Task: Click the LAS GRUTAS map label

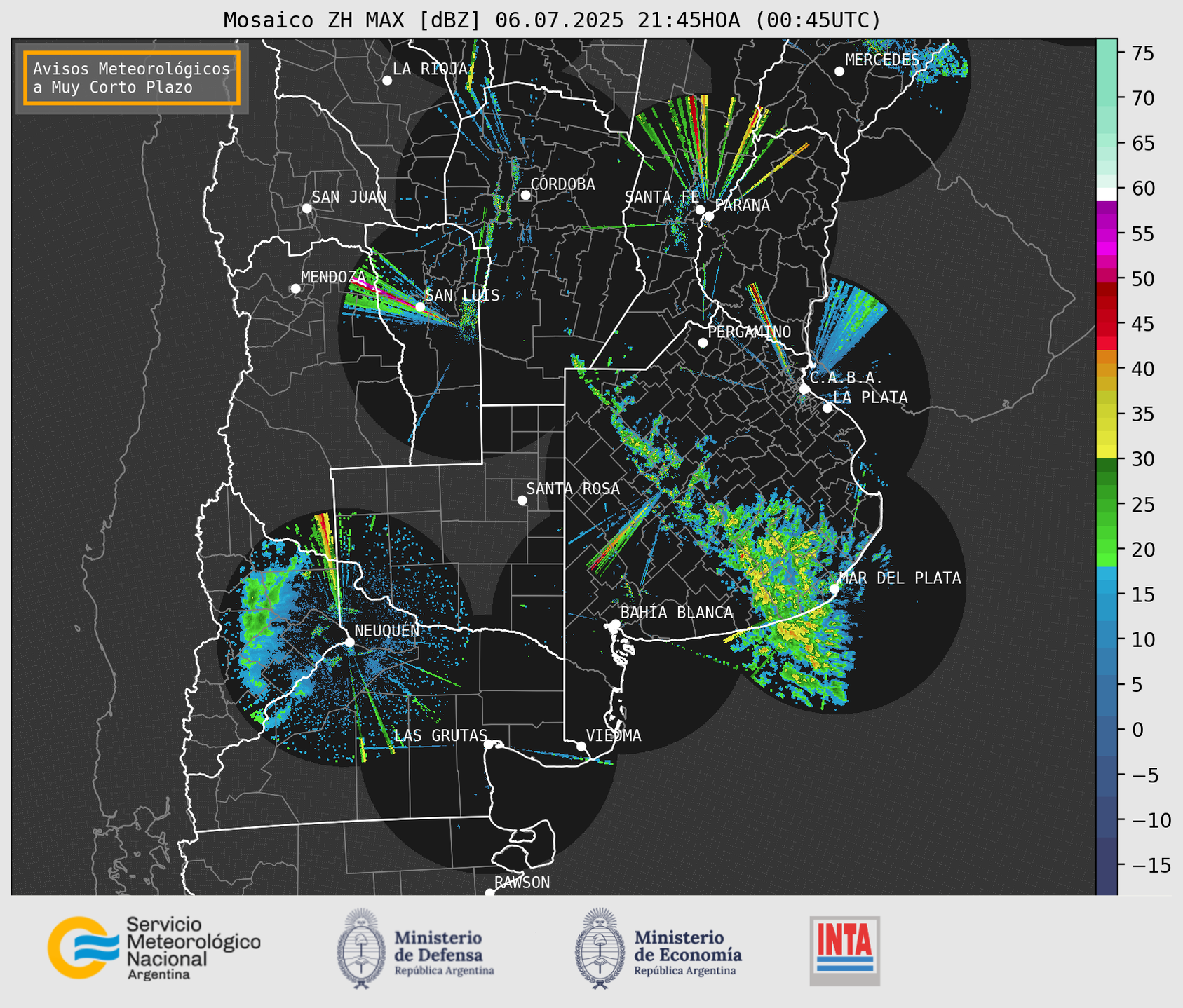Action: (440, 735)
